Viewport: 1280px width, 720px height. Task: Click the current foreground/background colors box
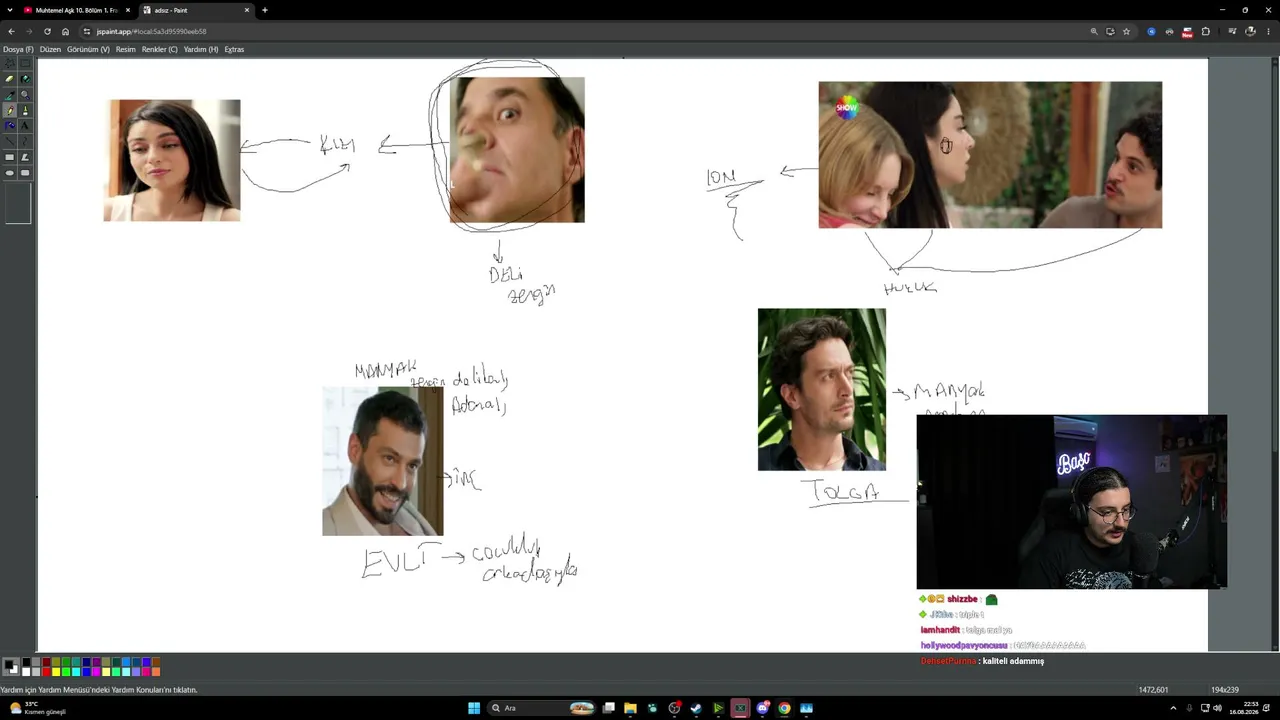coord(10,667)
